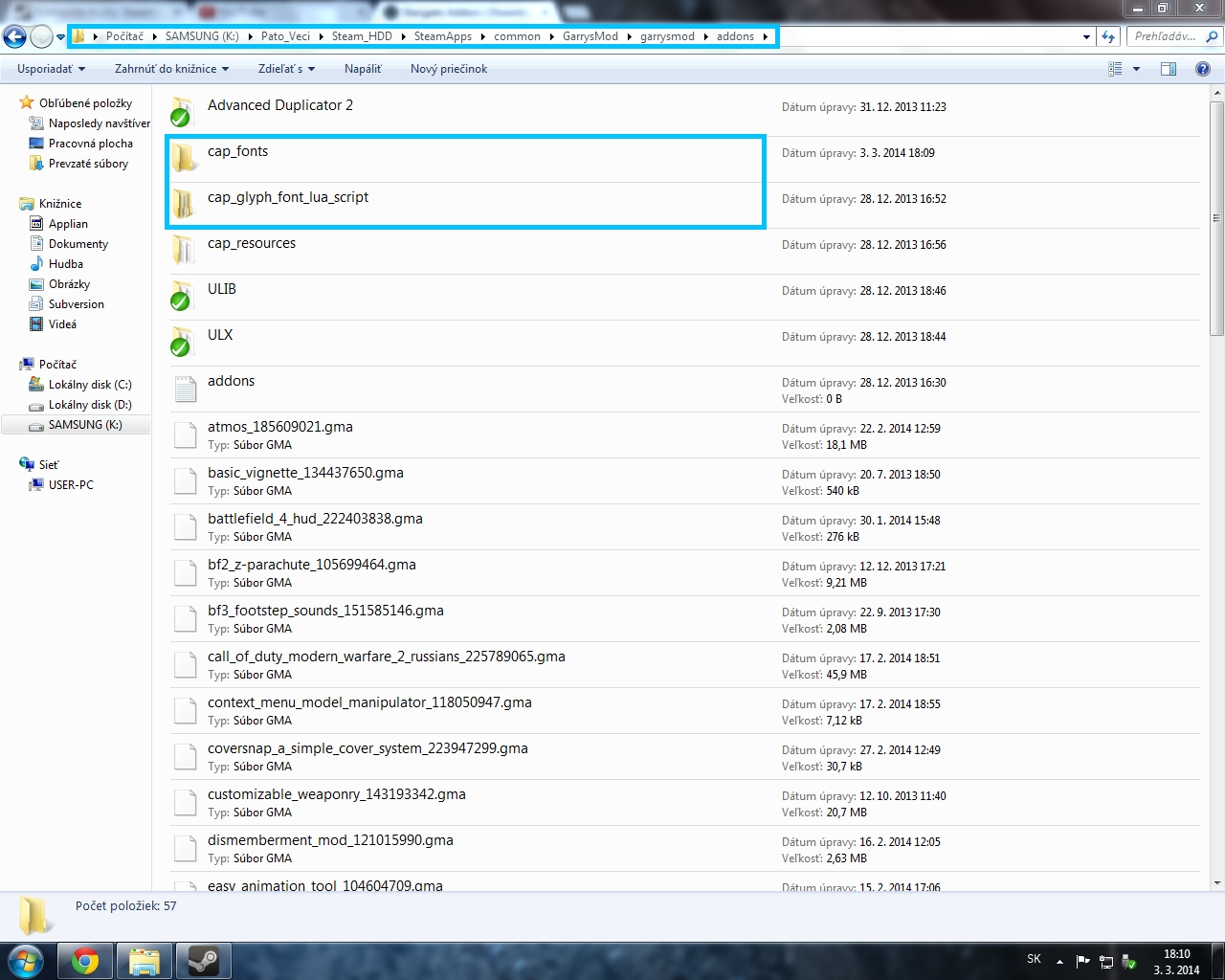Select the cap_fonts folder icon
This screenshot has height=980, width=1225.
click(x=184, y=158)
